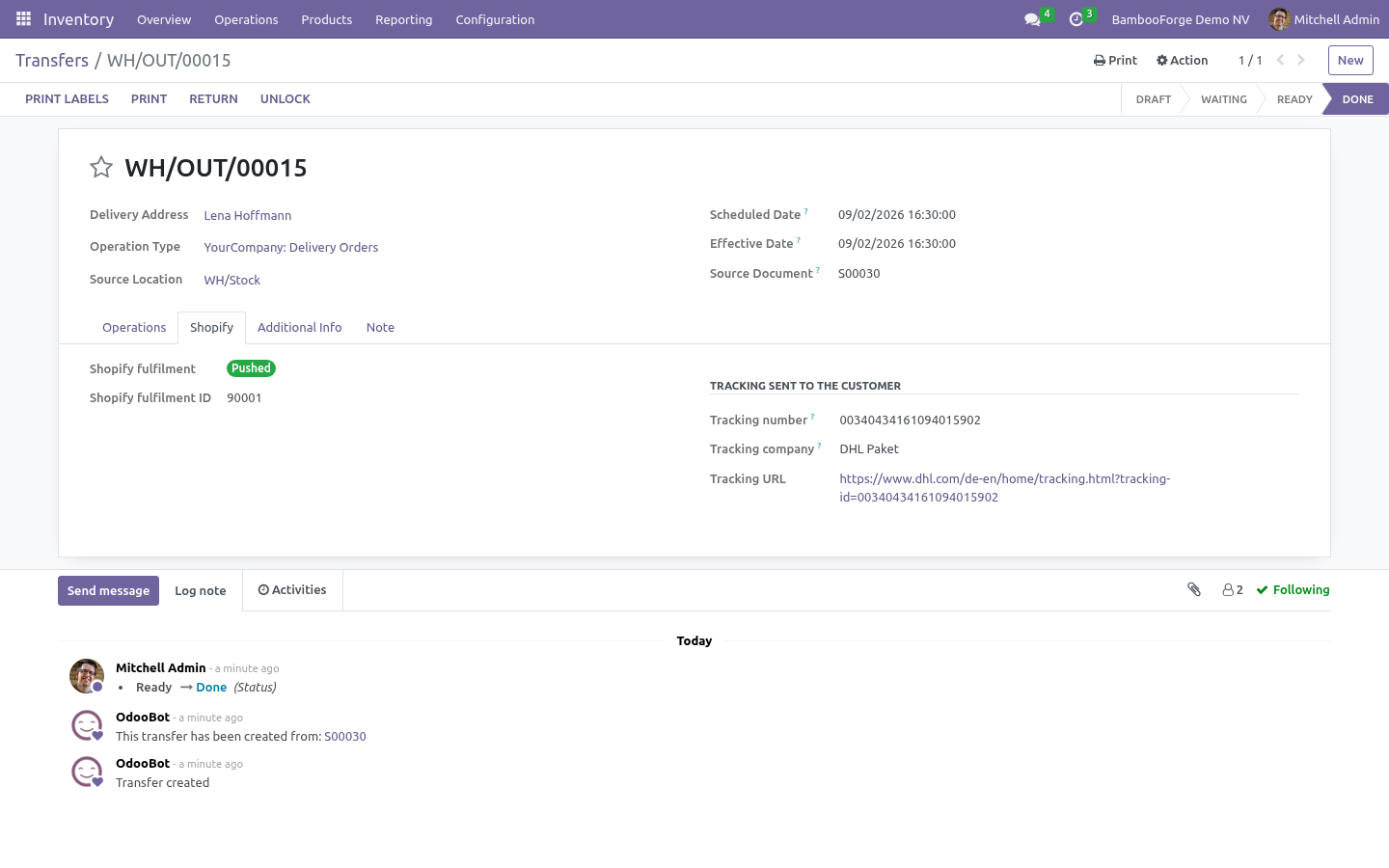Open YourCompany: Delivery Orders link
1389x868 pixels.
(x=291, y=248)
